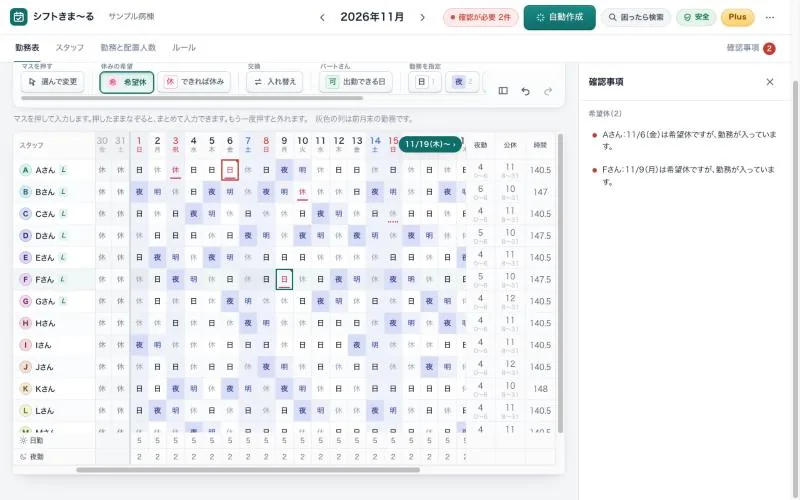Click Aさん's red-outlined cell on day 6
The width and height of the screenshot is (800, 500).
[x=230, y=170]
